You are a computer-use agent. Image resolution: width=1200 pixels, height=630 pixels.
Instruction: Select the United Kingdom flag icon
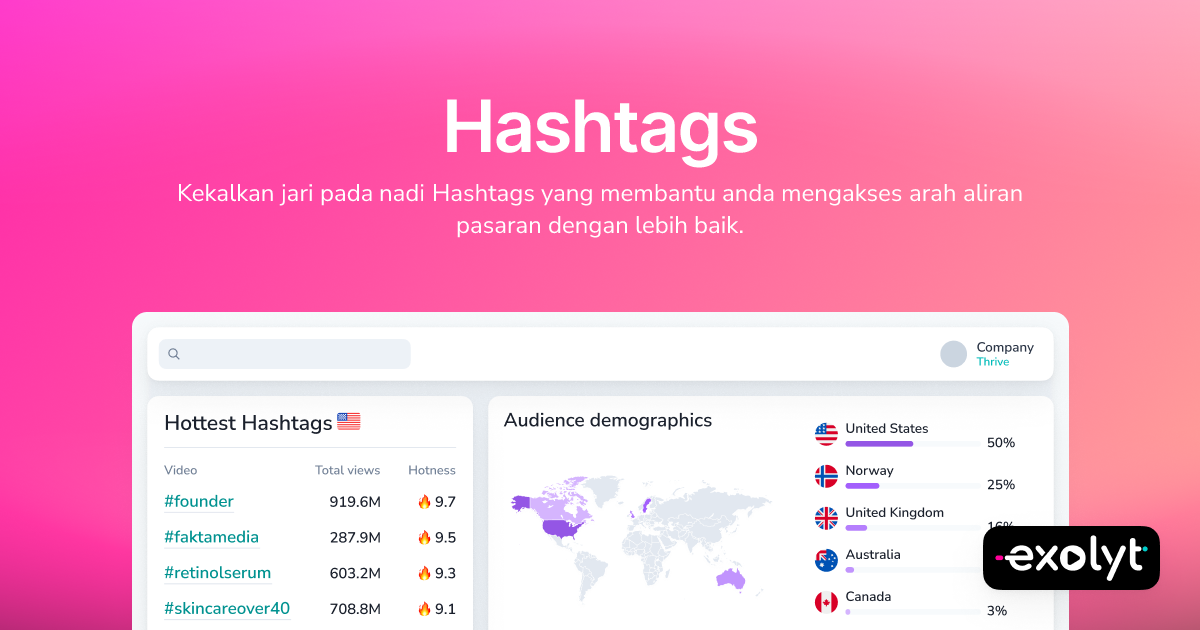(x=825, y=519)
